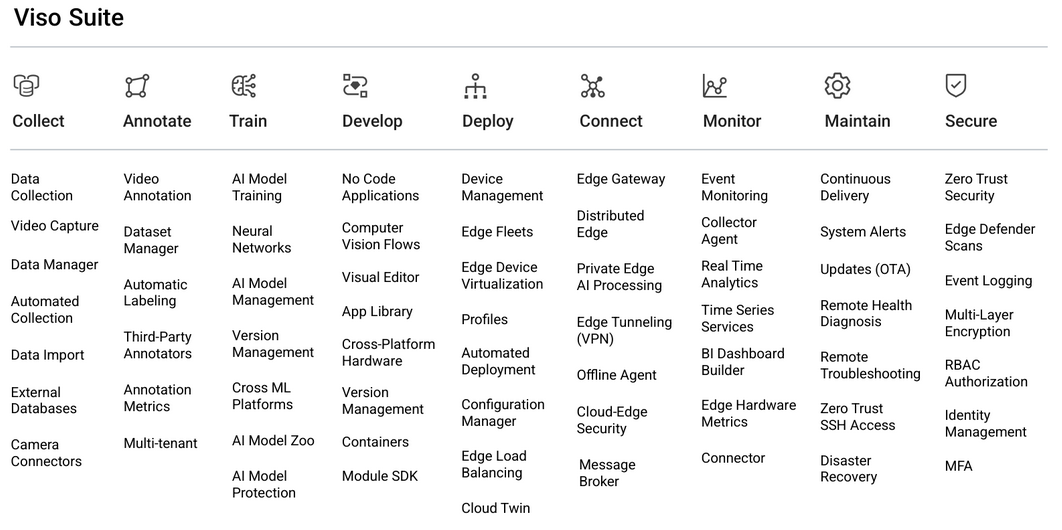Click the Maintain gear icon
The image size is (1062, 530).
(837, 86)
